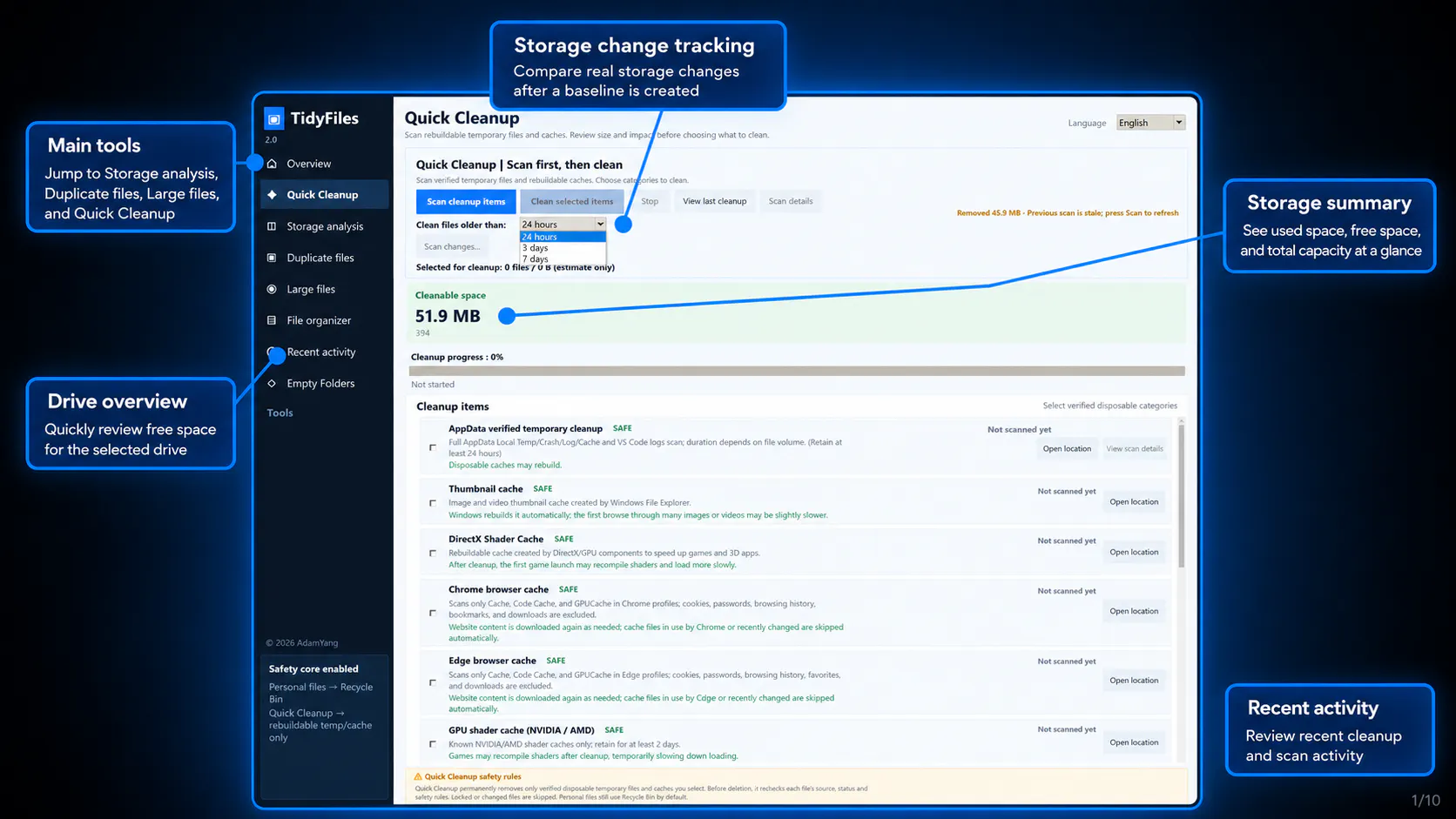Click the cleanup progress bar
This screenshot has width=1456, height=819.
tap(797, 371)
